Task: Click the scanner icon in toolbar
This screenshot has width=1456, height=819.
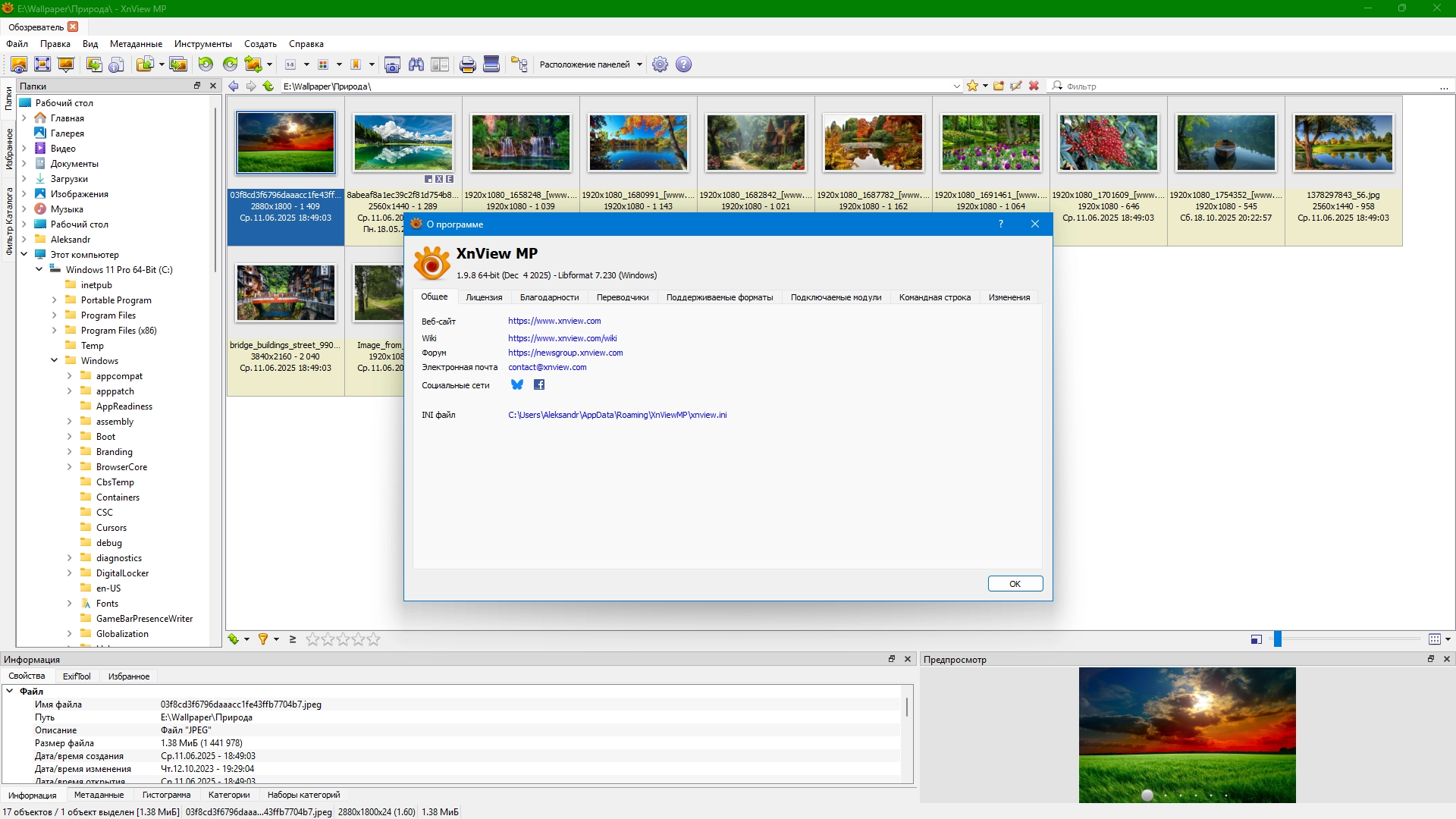Action: [491, 64]
